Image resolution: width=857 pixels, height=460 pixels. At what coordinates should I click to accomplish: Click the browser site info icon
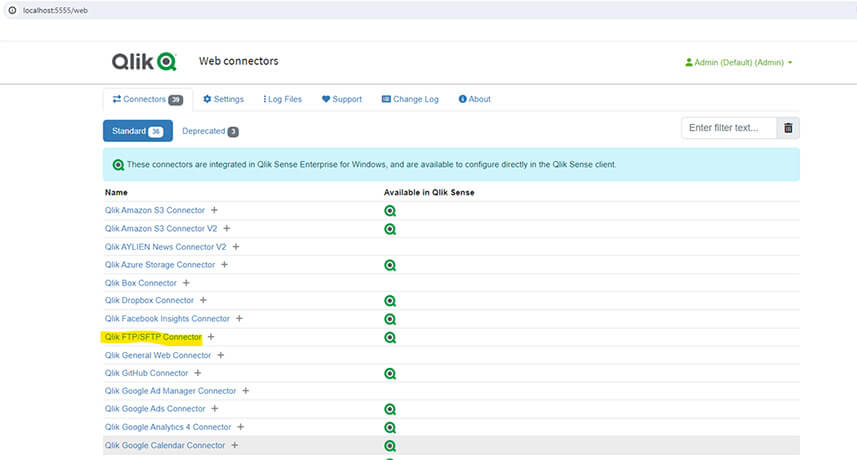pos(12,10)
